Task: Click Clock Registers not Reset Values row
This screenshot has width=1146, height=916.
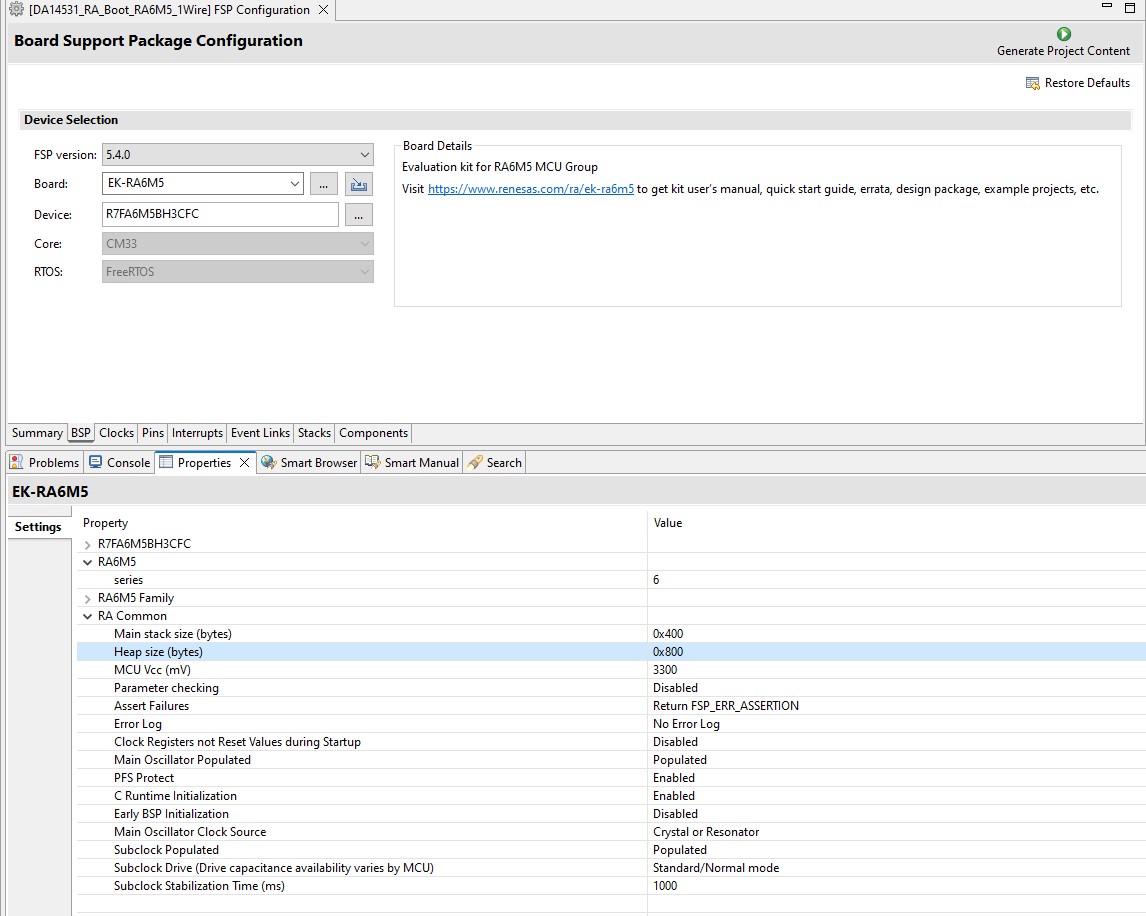Action: (x=611, y=742)
